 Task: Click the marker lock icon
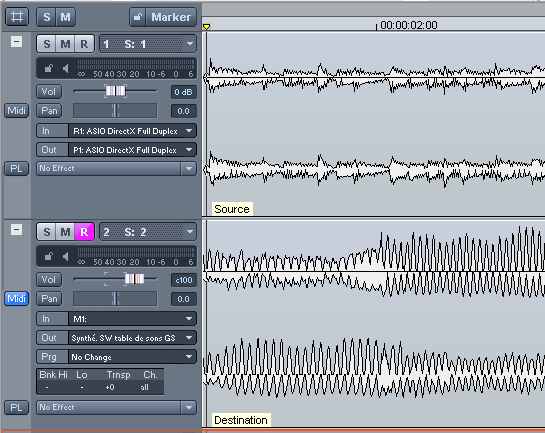click(x=138, y=17)
